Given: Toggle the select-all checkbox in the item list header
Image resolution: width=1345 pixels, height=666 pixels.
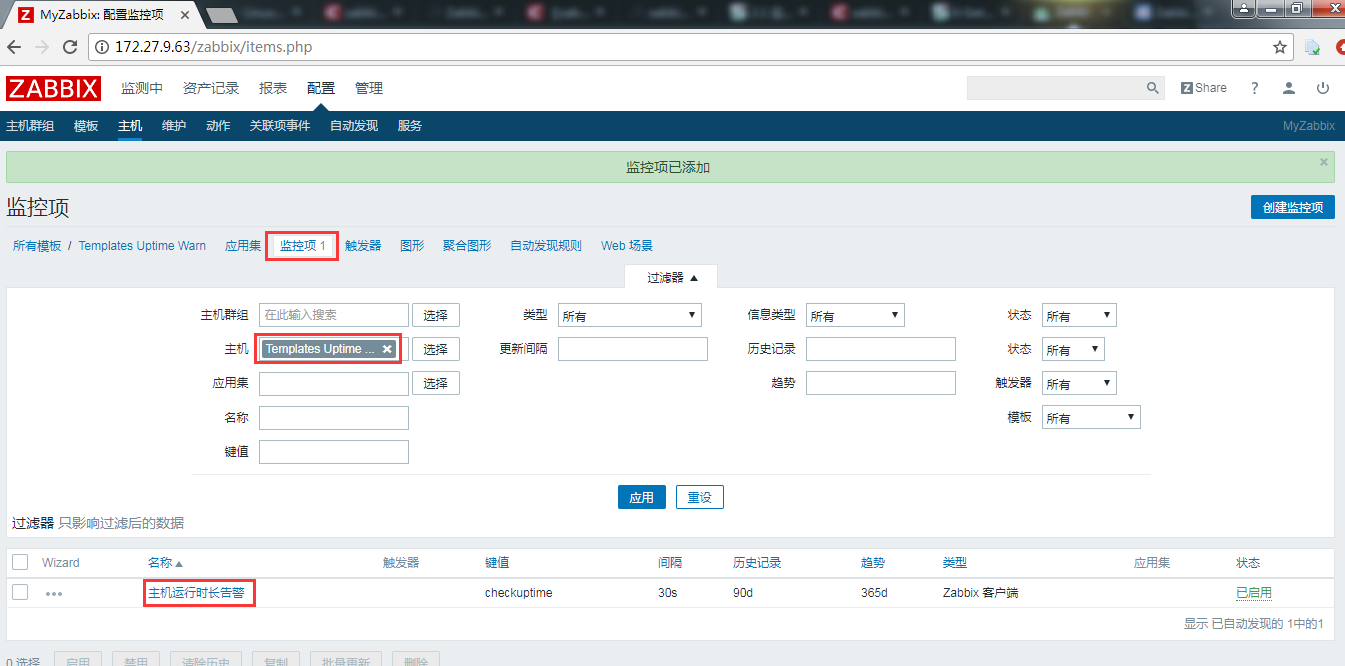Looking at the screenshot, I should point(19,562).
